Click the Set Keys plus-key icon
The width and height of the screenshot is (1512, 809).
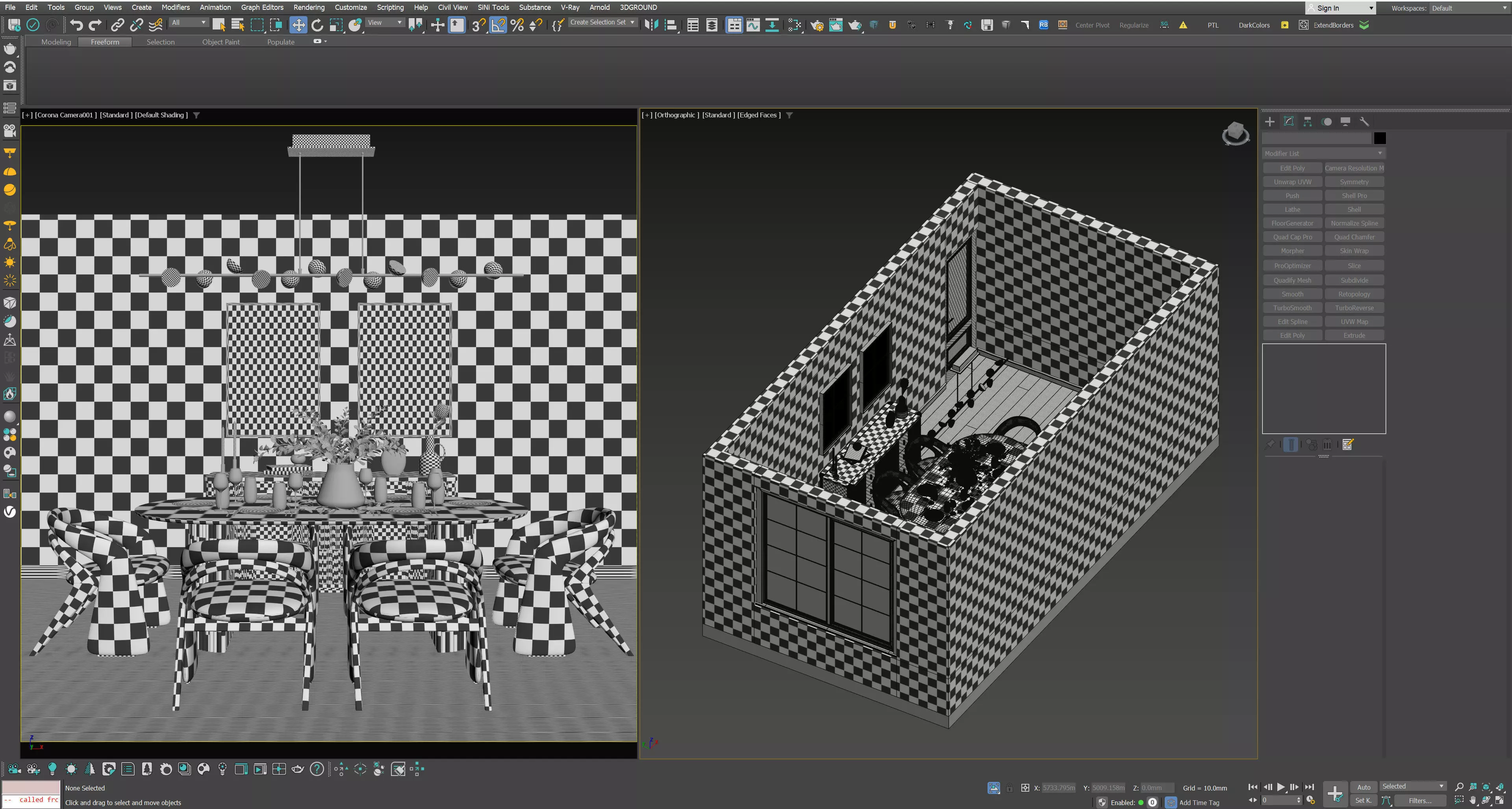pos(1335,793)
